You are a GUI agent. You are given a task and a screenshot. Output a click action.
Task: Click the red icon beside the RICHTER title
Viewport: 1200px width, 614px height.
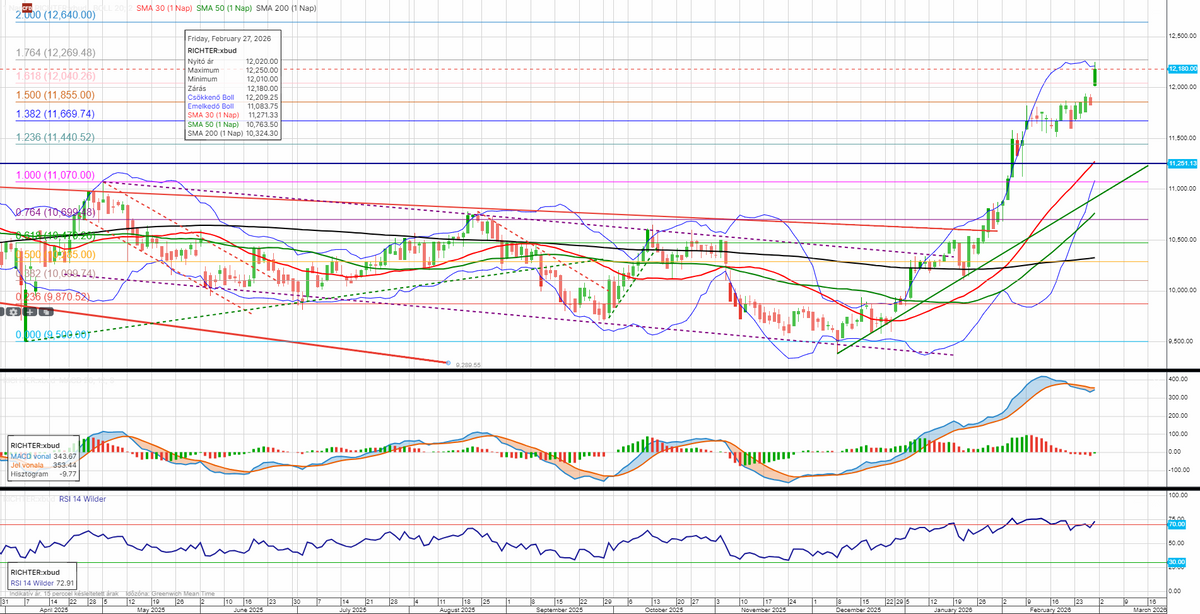click(x=28, y=6)
